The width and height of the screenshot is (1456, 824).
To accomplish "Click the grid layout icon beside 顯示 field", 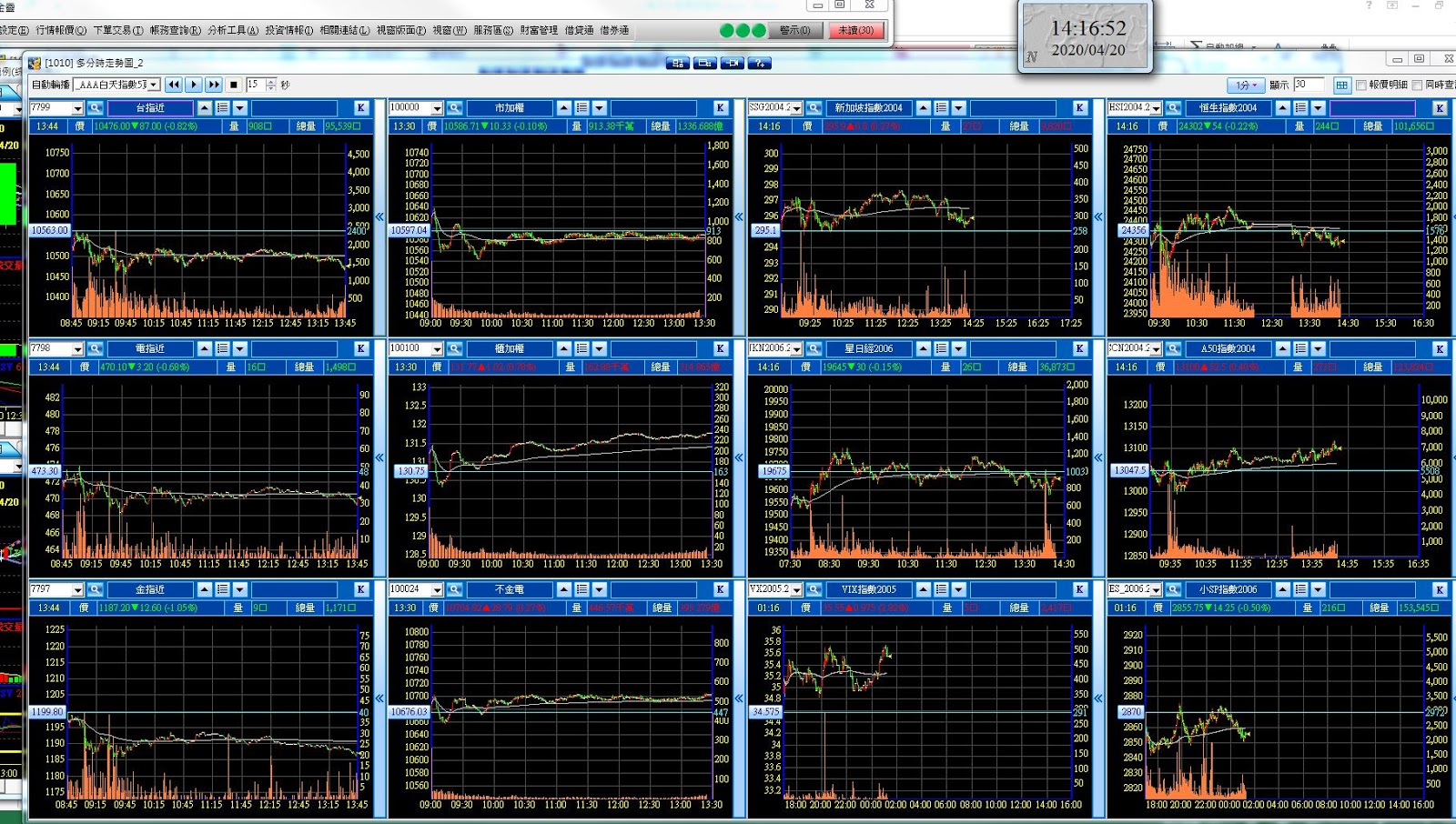I will pos(1341,85).
